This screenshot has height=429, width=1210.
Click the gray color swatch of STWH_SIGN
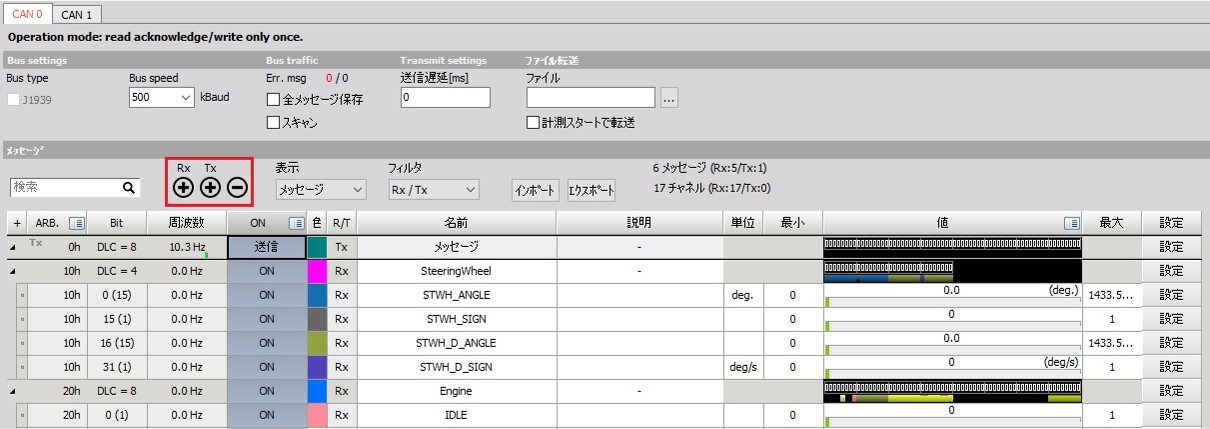[317, 319]
